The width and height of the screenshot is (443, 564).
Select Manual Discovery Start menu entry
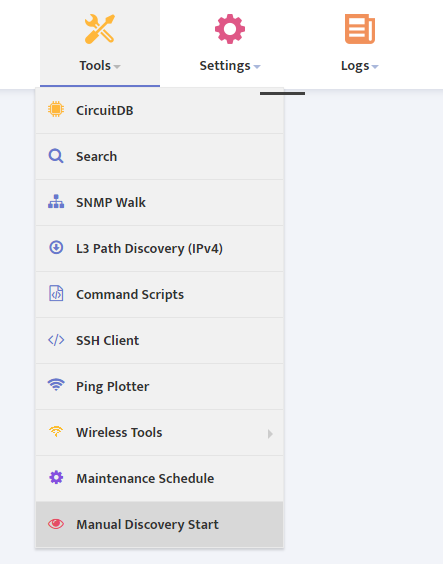(159, 524)
